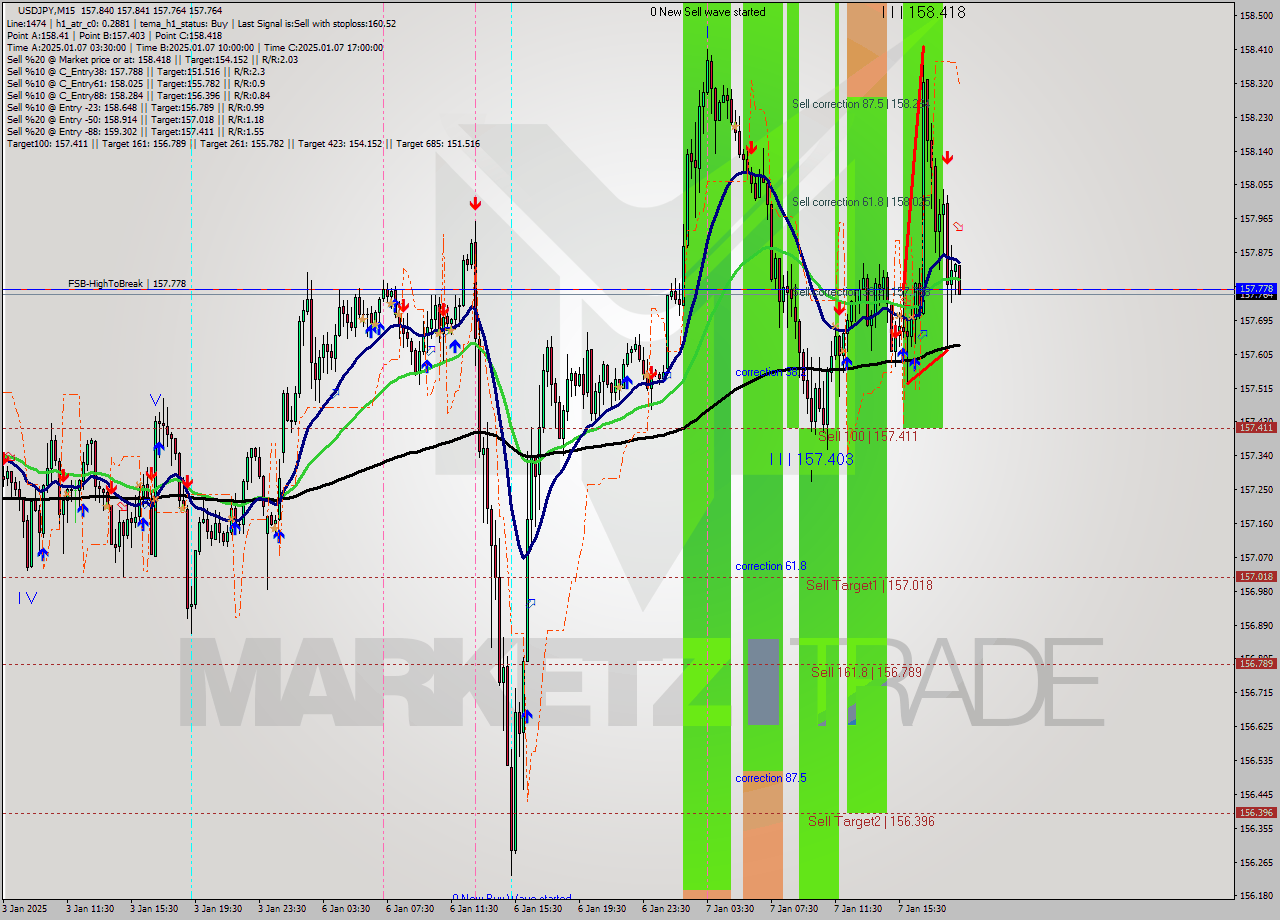Screen dimensions: 1280x920
Task: Select the blue 'correction 61.8' label
Action: [770, 566]
